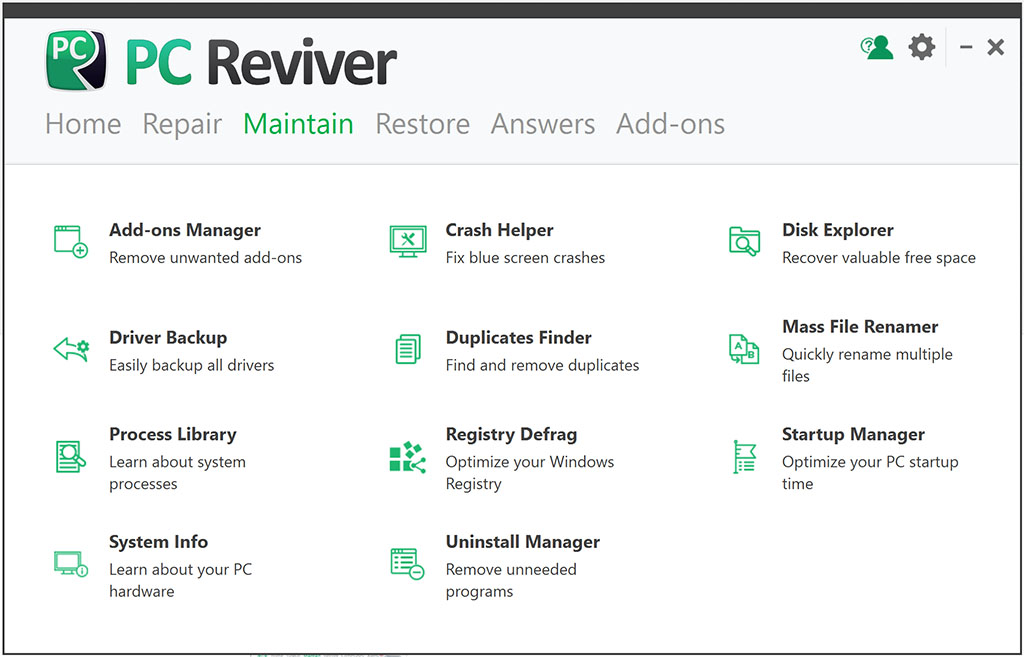Minimize the PC Reviver window
The height and width of the screenshot is (657, 1024).
tap(967, 47)
